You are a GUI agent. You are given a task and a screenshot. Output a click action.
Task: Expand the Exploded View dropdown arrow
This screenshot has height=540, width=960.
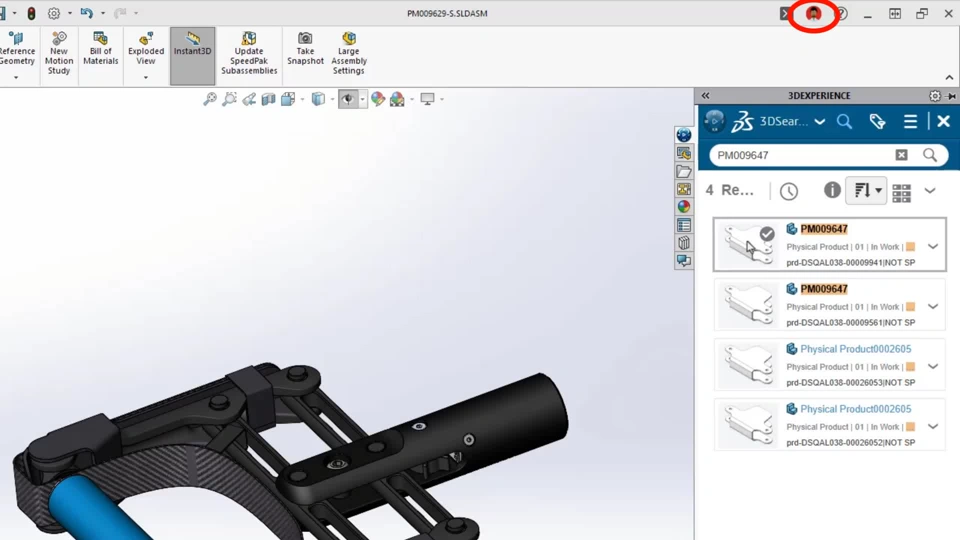(146, 78)
